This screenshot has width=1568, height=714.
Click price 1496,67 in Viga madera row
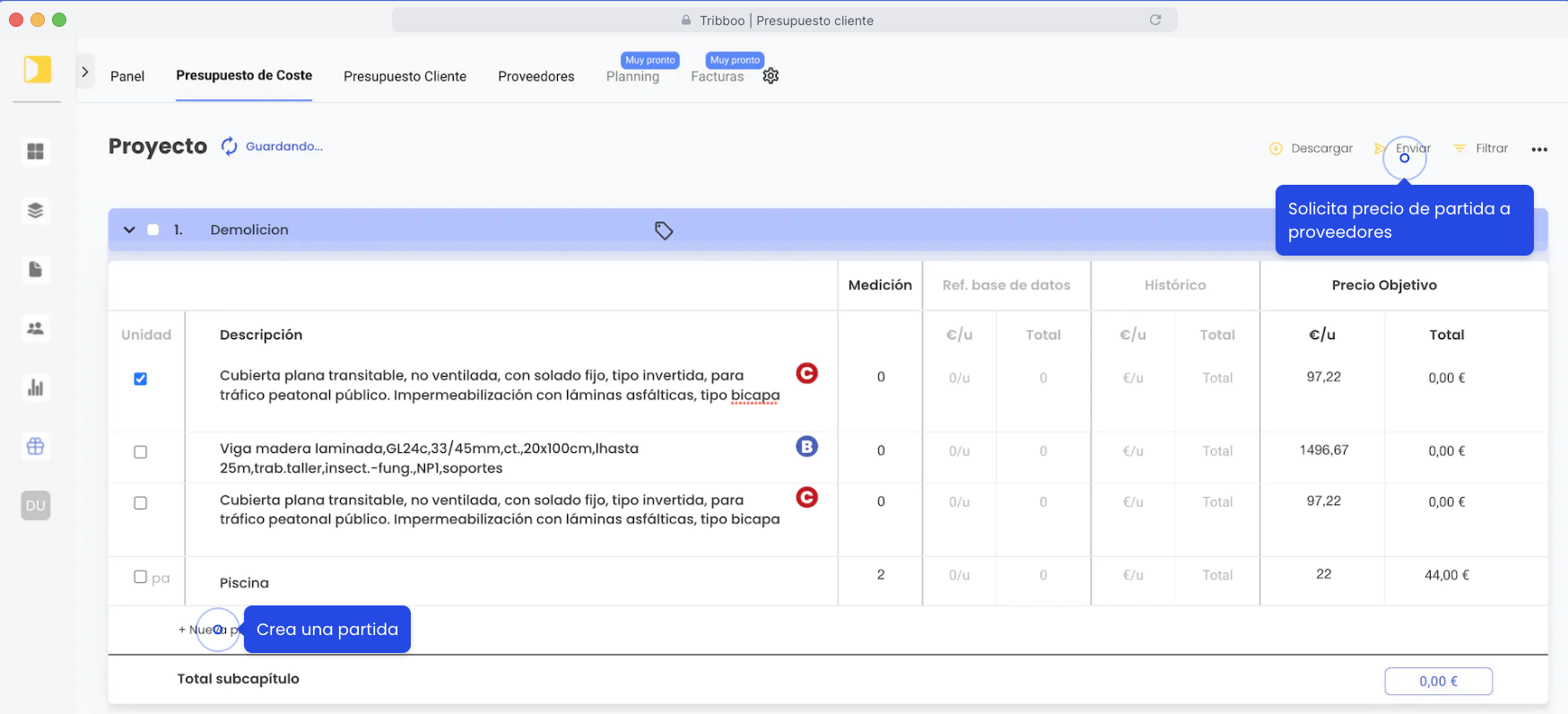[1324, 450]
